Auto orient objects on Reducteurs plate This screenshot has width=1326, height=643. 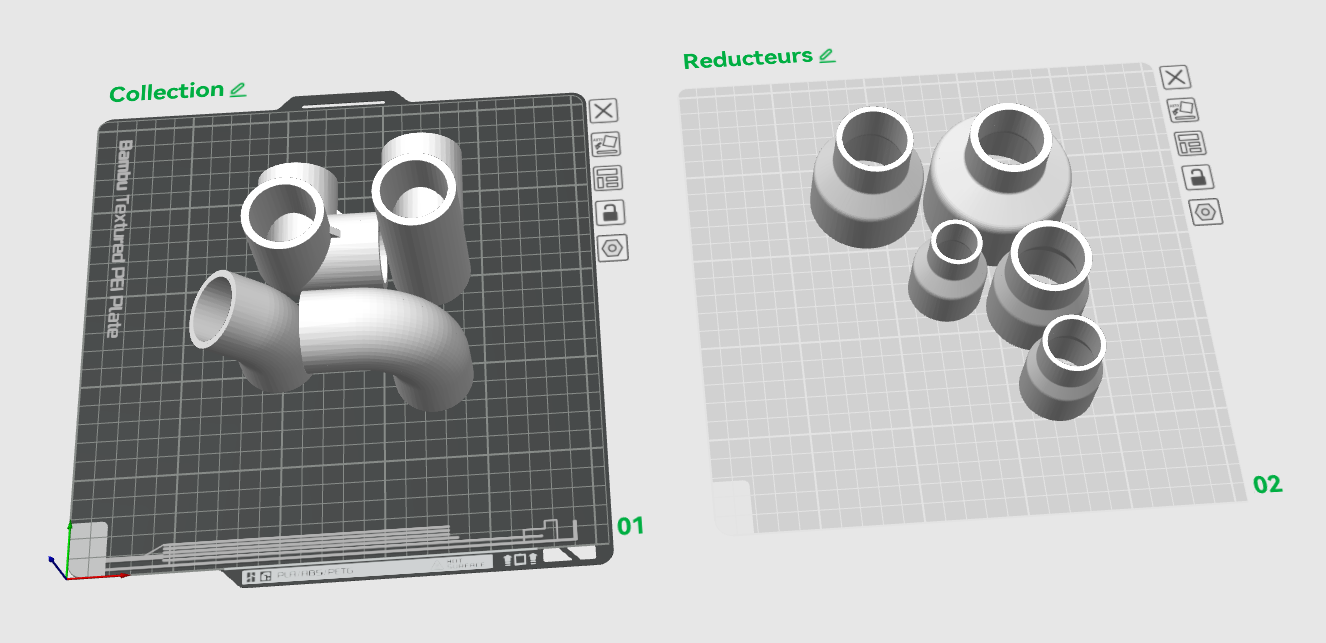[1182, 110]
